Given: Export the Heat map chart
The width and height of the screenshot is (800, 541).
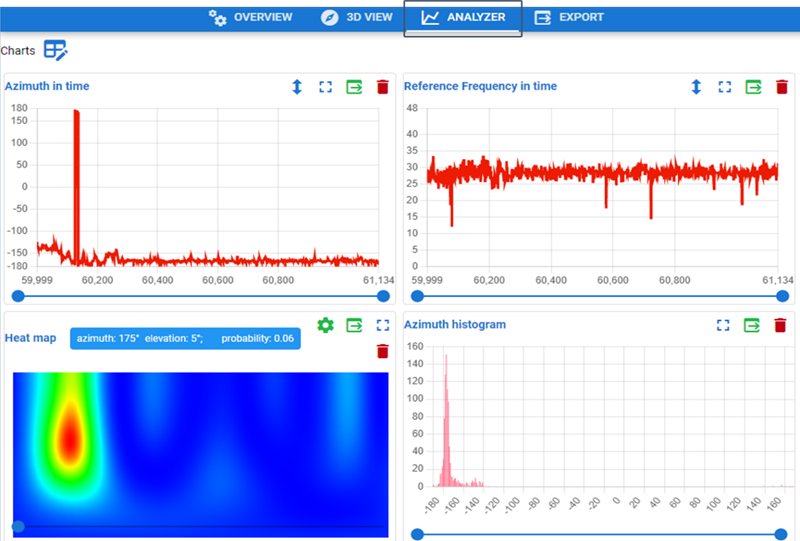Looking at the screenshot, I should point(354,325).
